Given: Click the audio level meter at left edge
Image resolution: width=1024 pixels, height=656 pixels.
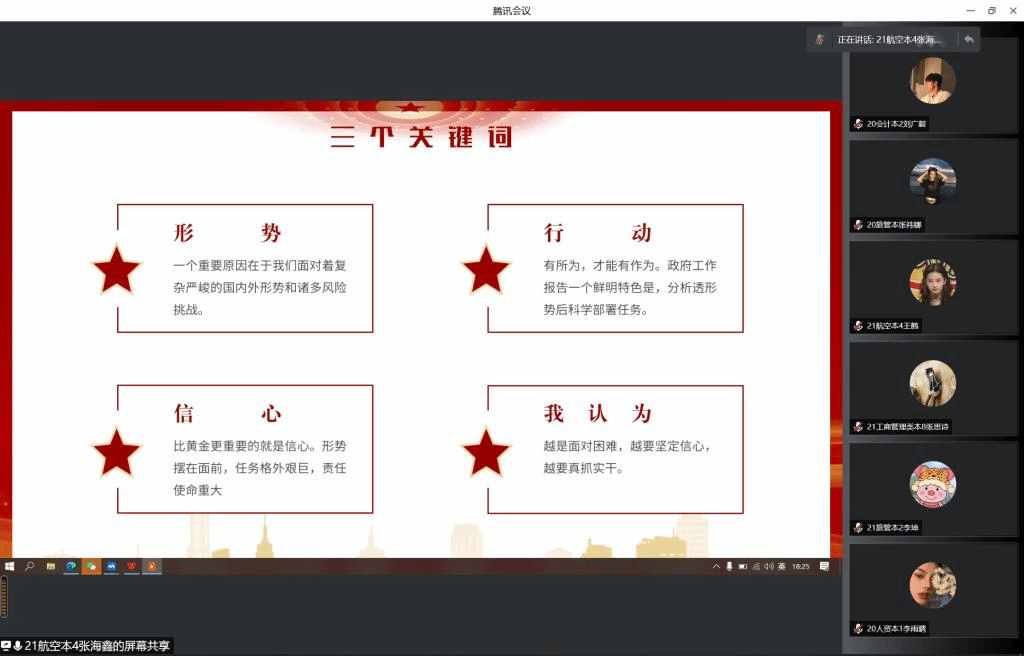Looking at the screenshot, I should pyautogui.click(x=4, y=596).
